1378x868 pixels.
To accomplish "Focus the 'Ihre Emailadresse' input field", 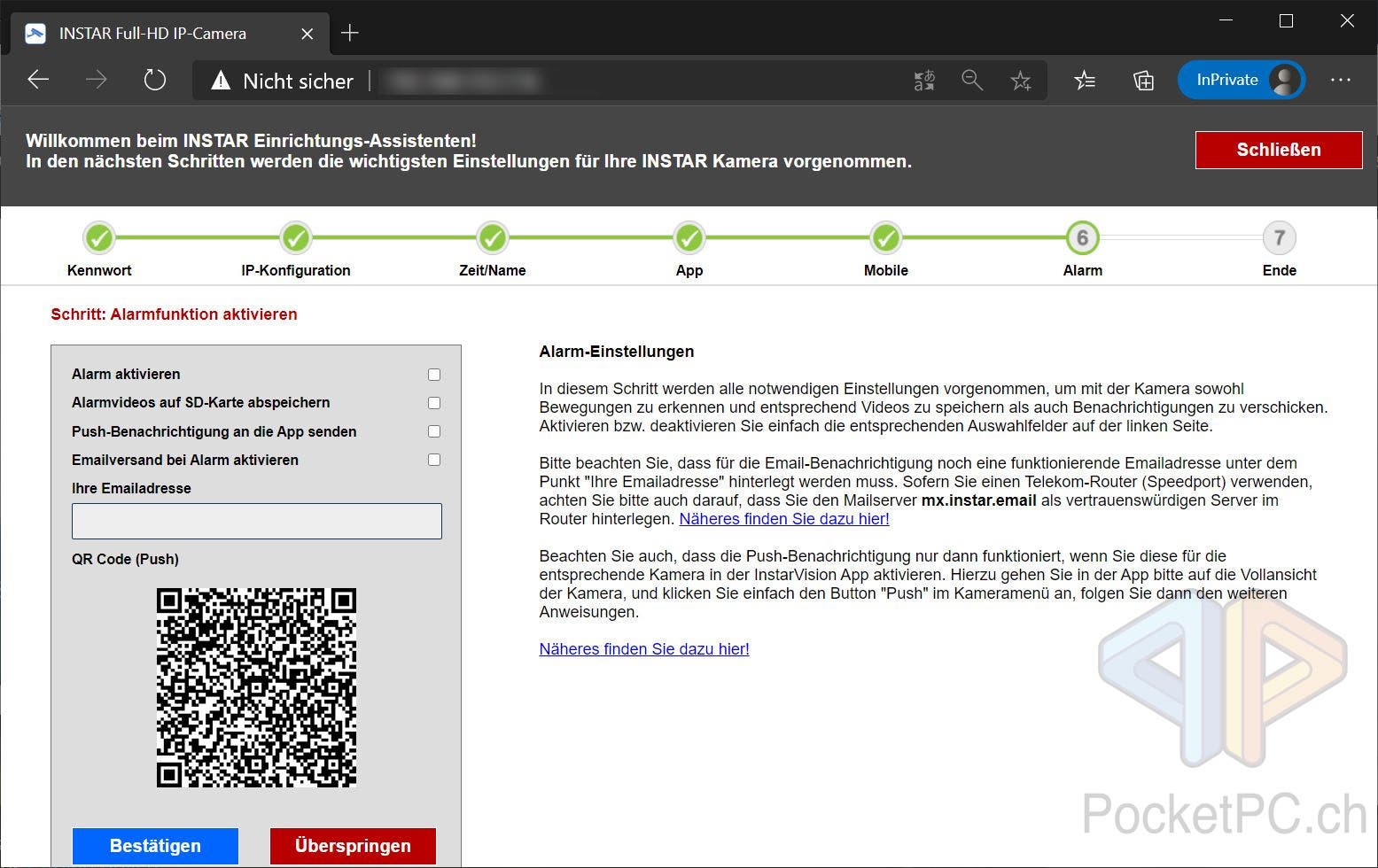I will (x=257, y=521).
